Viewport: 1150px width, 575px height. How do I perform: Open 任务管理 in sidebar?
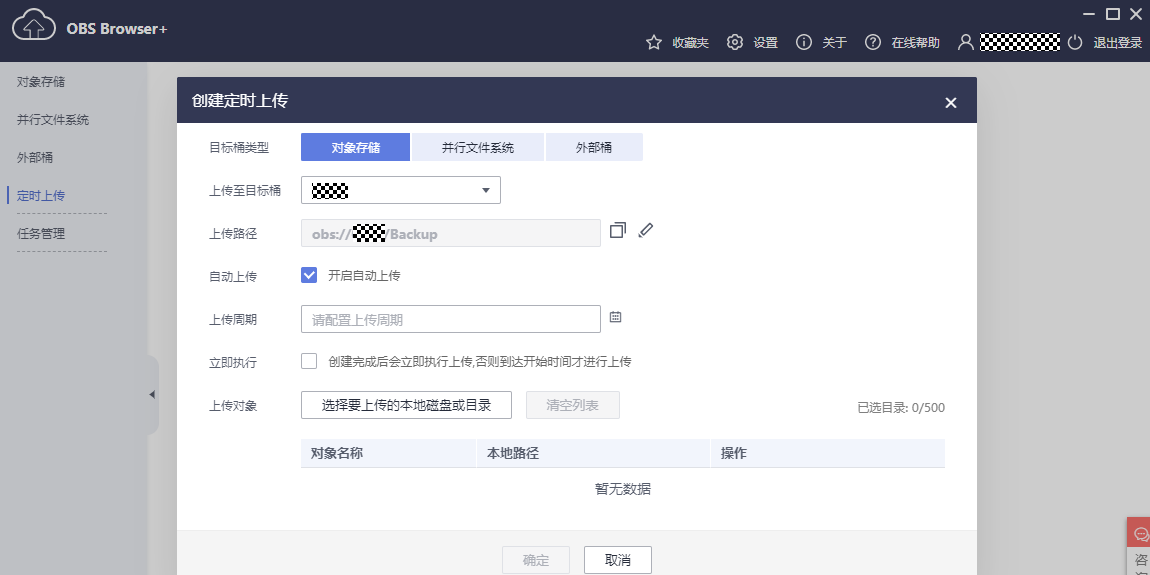pos(41,233)
